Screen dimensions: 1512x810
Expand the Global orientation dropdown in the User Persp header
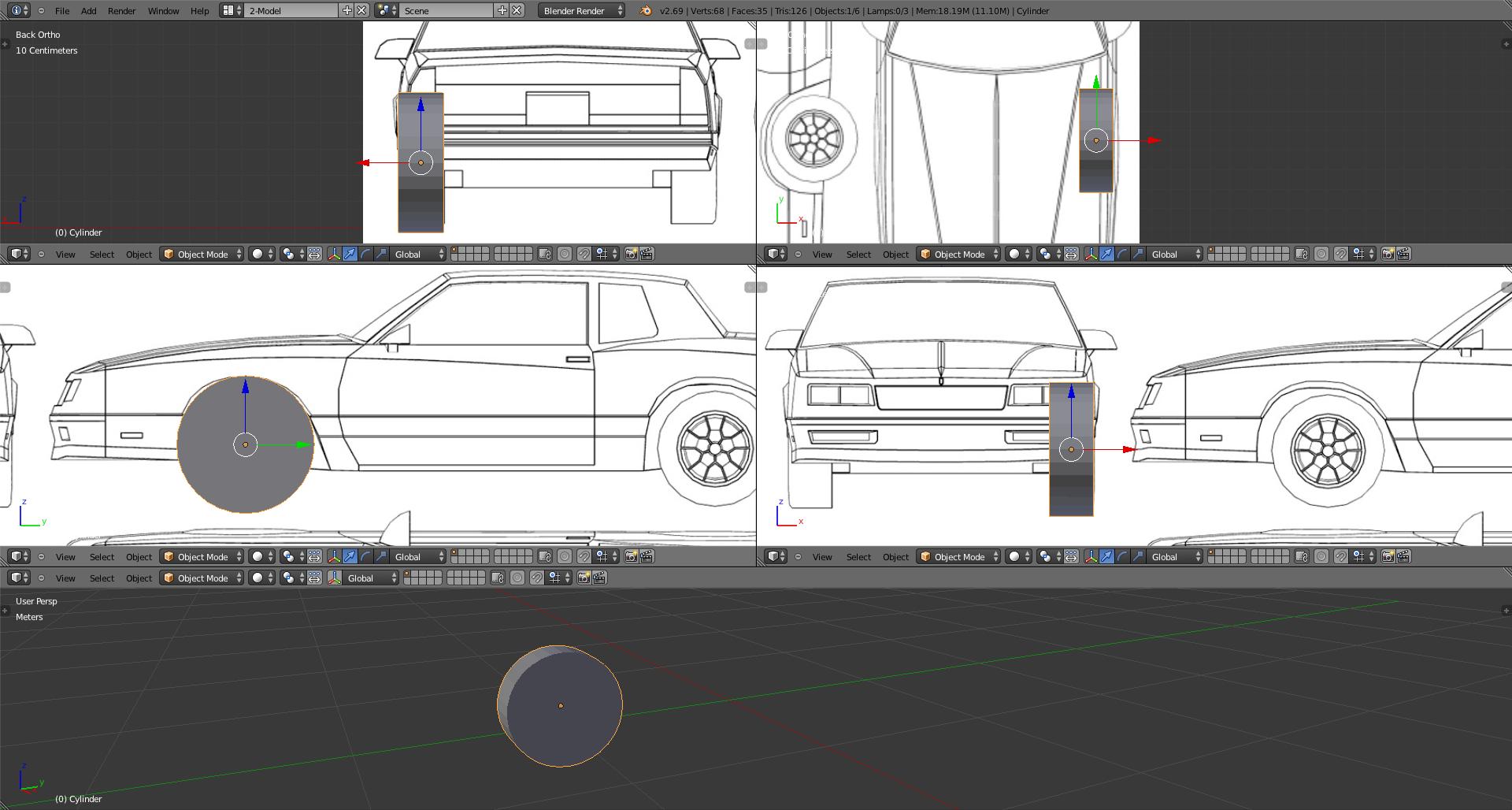[370, 578]
